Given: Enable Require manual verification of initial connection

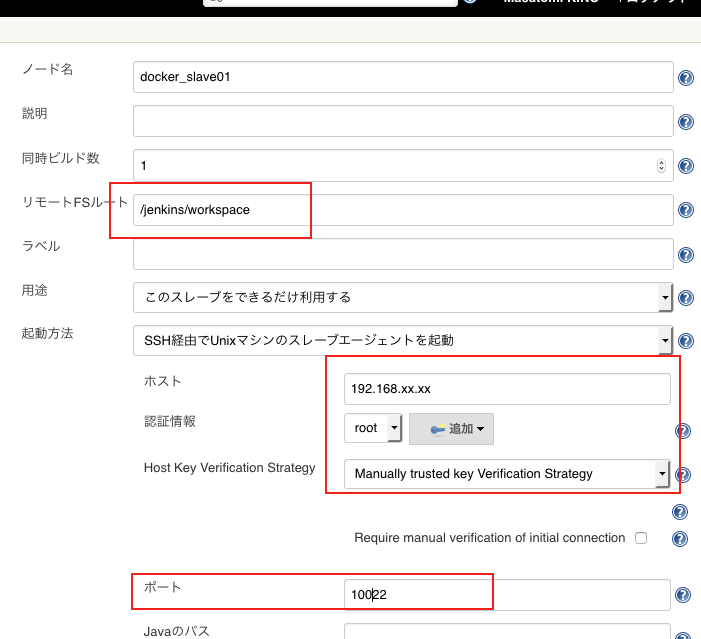Looking at the screenshot, I should 641,538.
